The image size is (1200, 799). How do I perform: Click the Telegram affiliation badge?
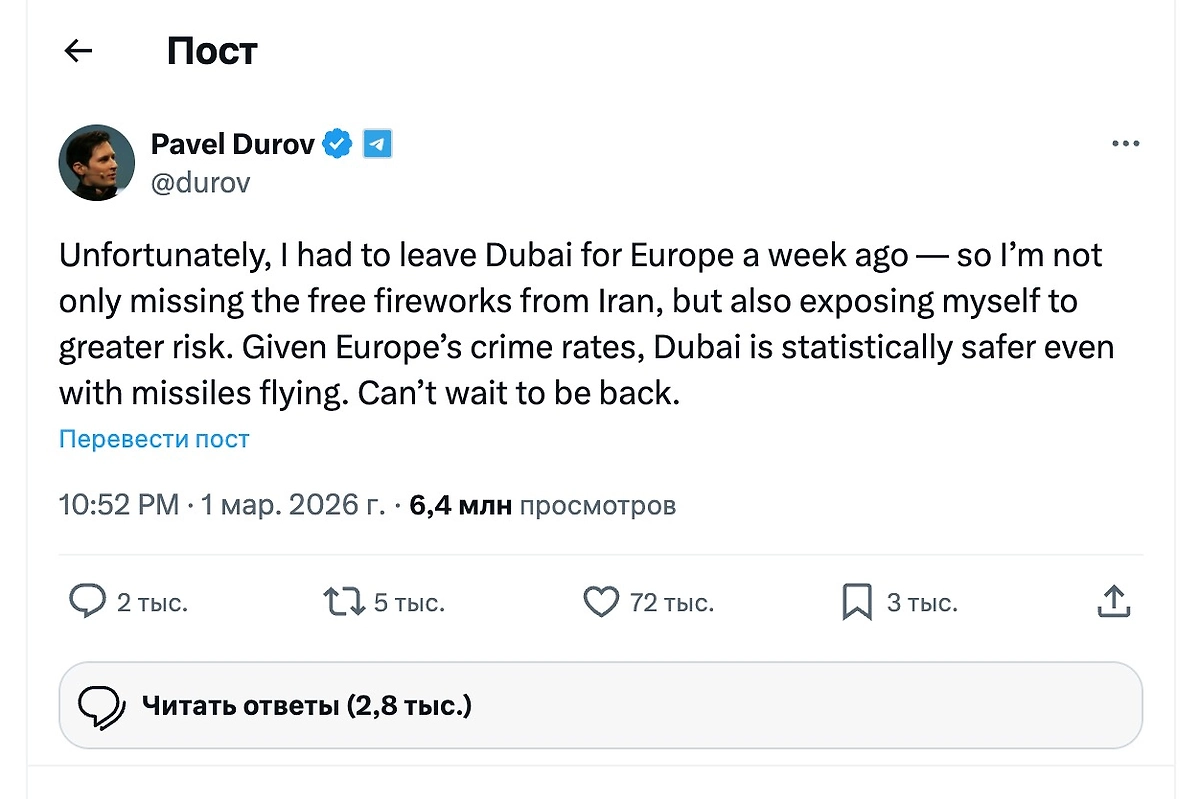tap(377, 144)
